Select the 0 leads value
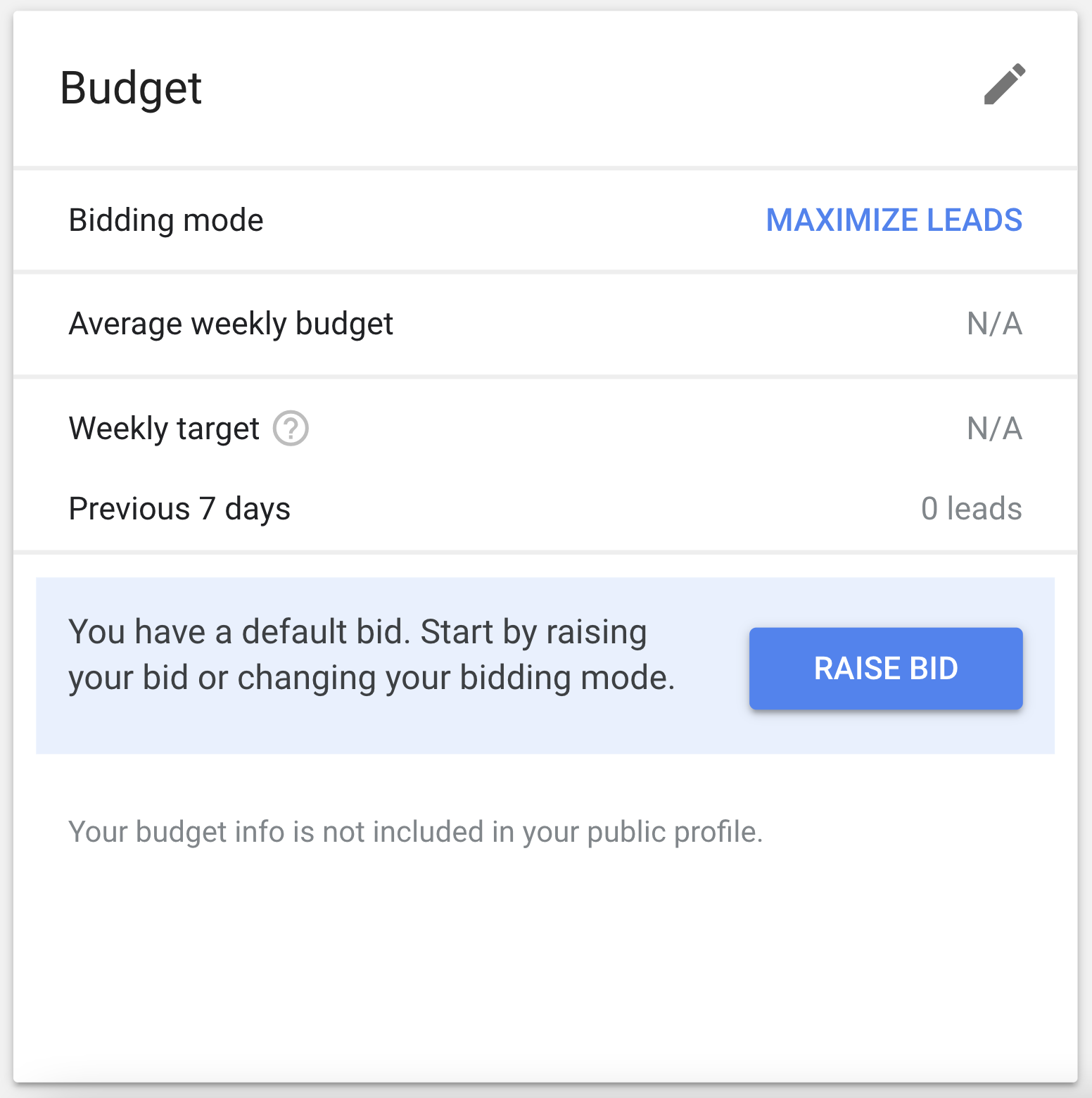 pos(971,509)
